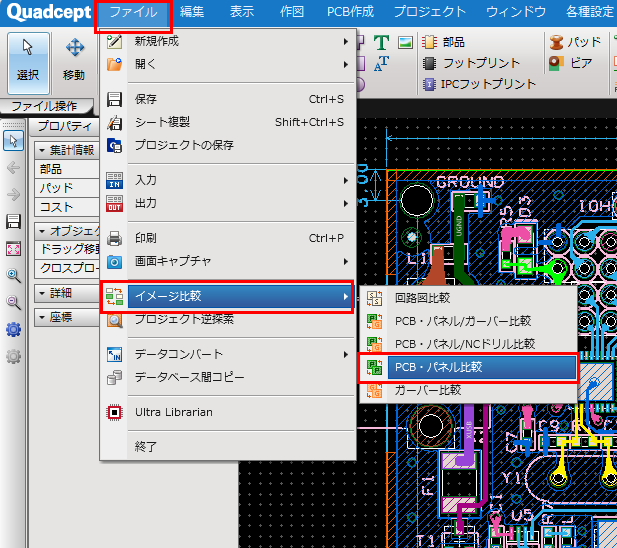Click the データコンバート icon
The width and height of the screenshot is (617, 548).
tap(115, 354)
